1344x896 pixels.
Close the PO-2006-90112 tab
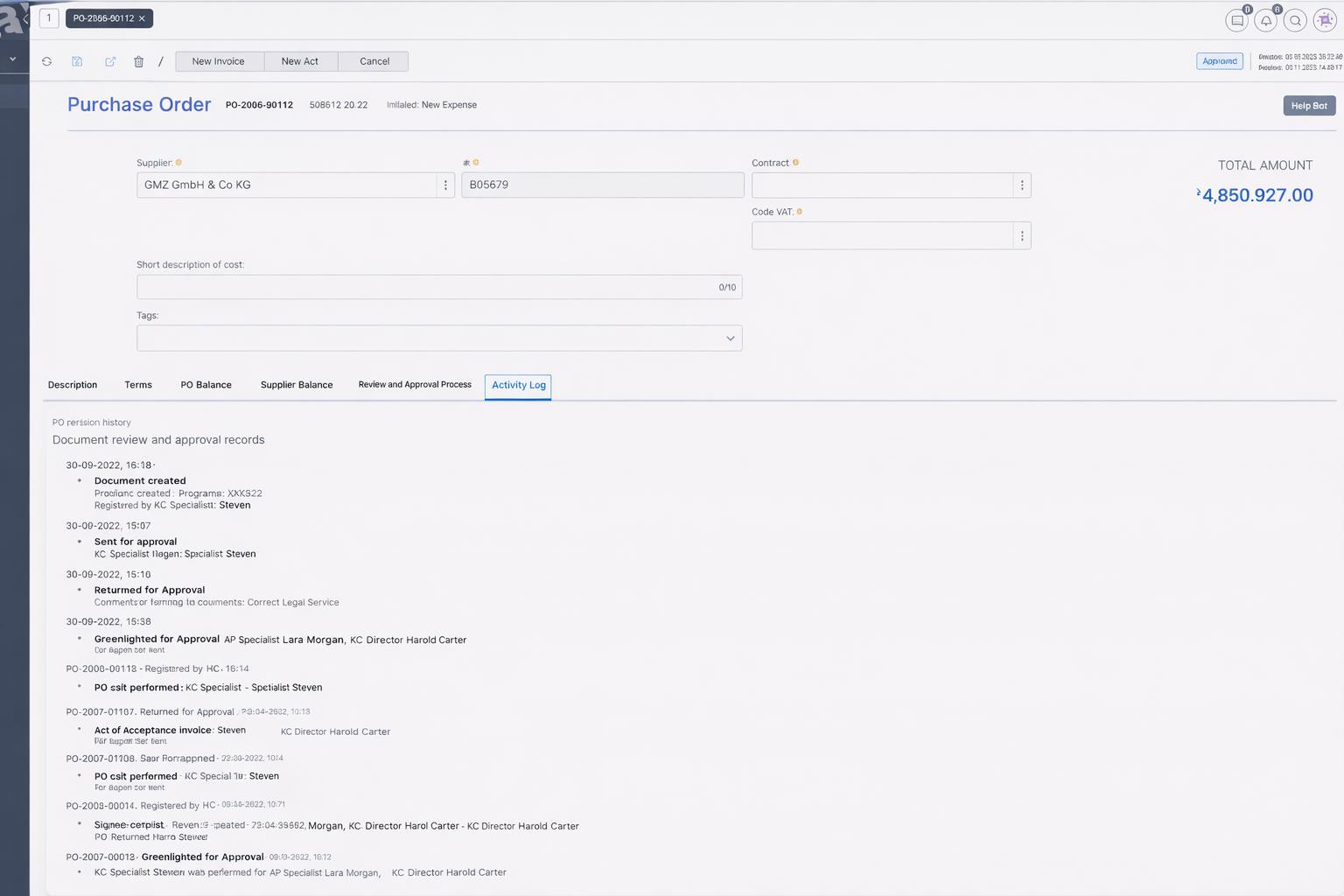coord(142,18)
